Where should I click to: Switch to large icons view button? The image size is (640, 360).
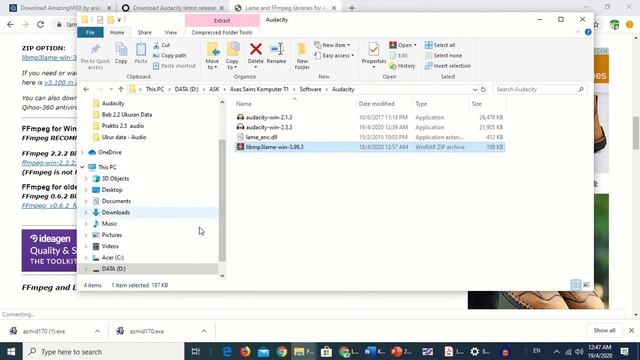[587, 285]
